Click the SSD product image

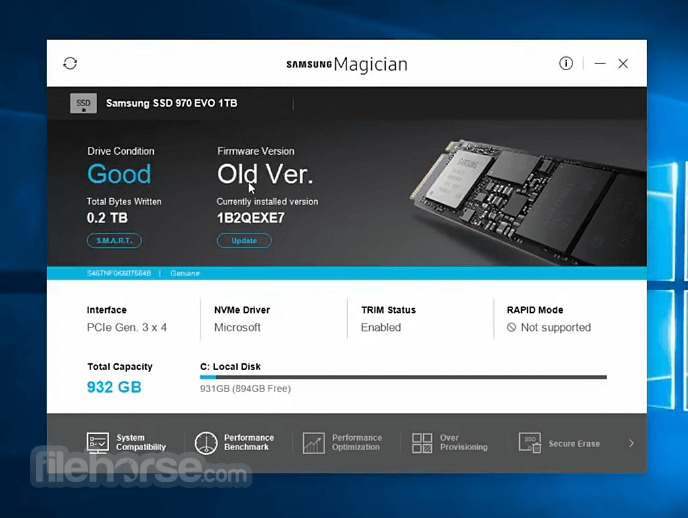[527, 202]
